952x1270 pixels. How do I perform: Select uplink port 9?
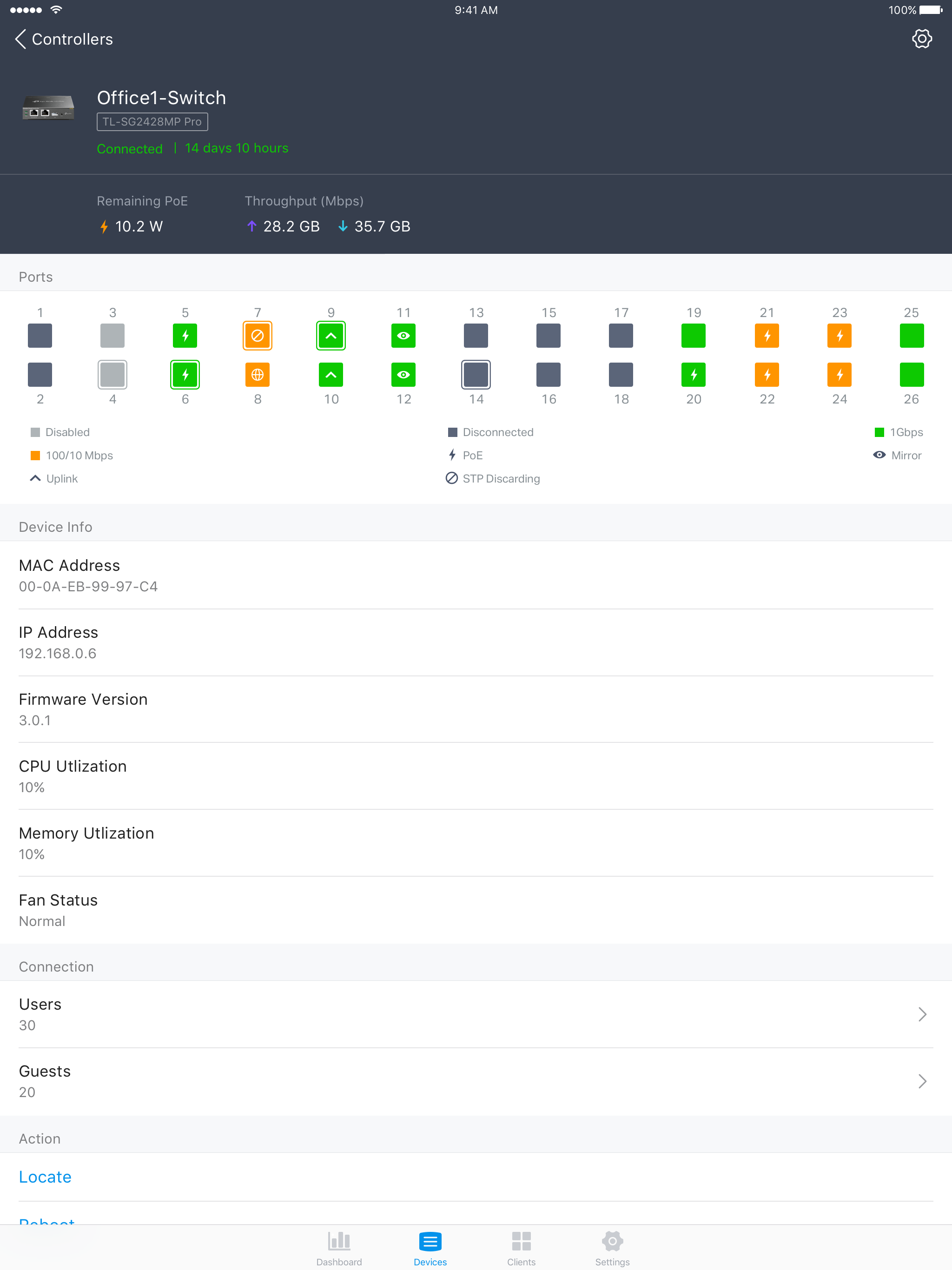pyautogui.click(x=331, y=336)
